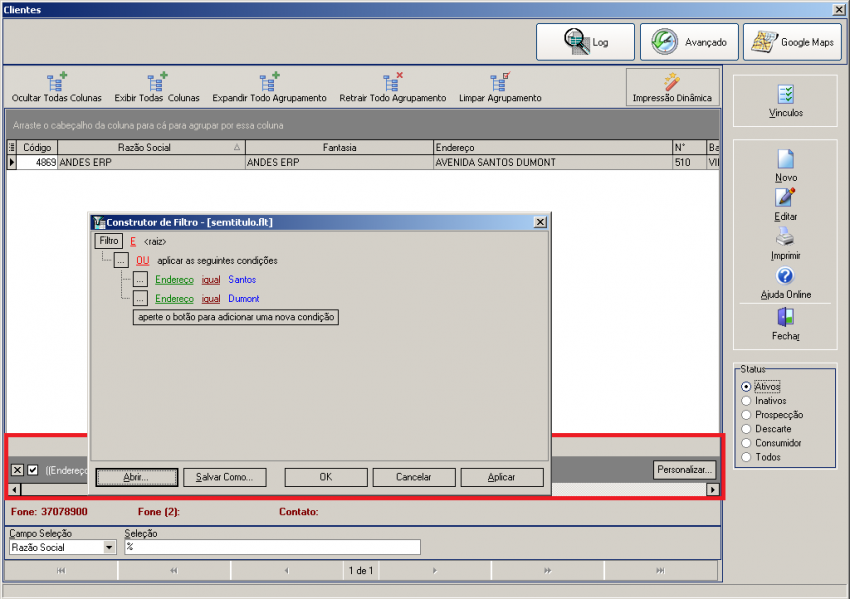Sort by the Código column header
This screenshot has height=599, width=850.
(x=37, y=147)
